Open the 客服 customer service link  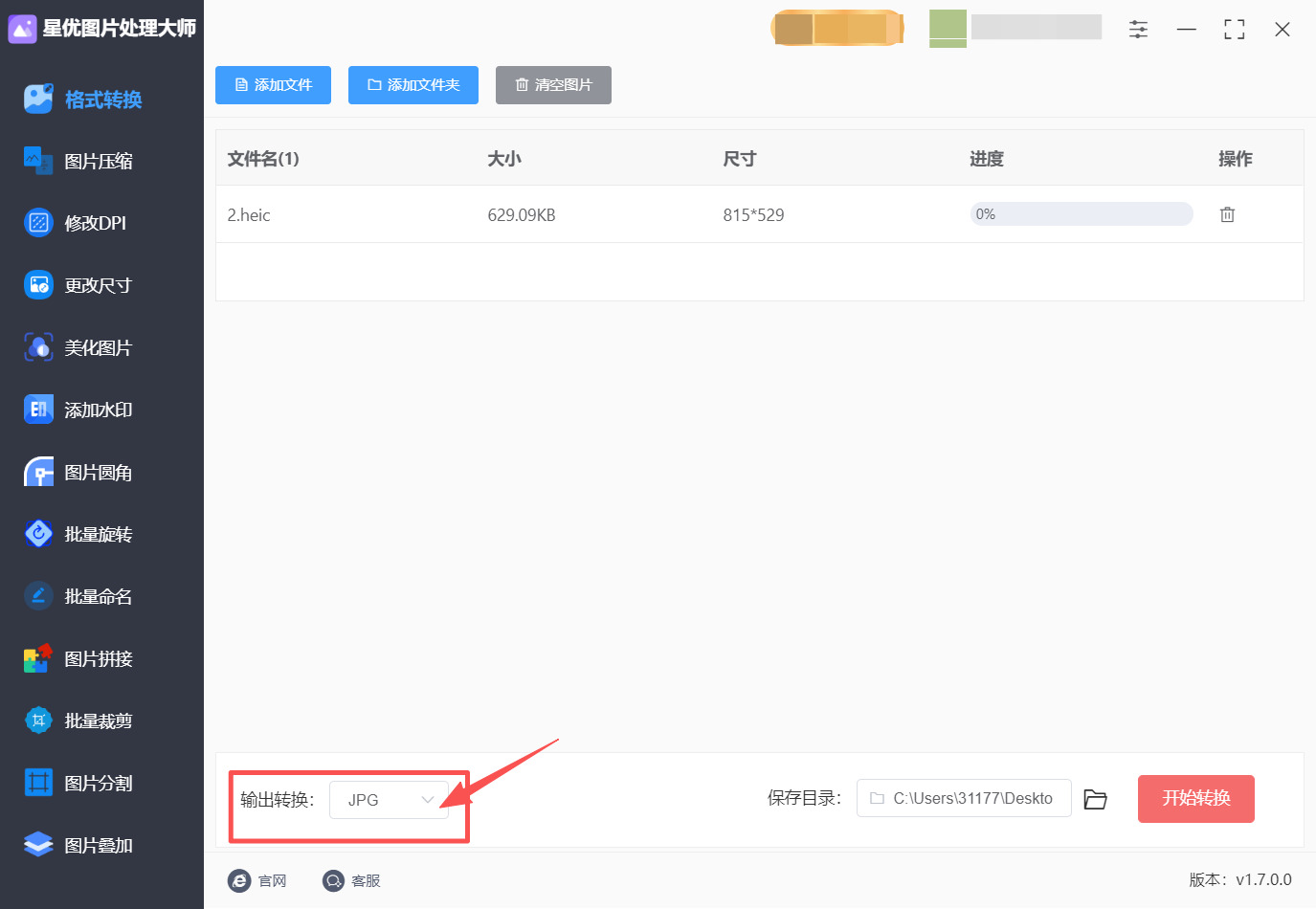tap(352, 880)
